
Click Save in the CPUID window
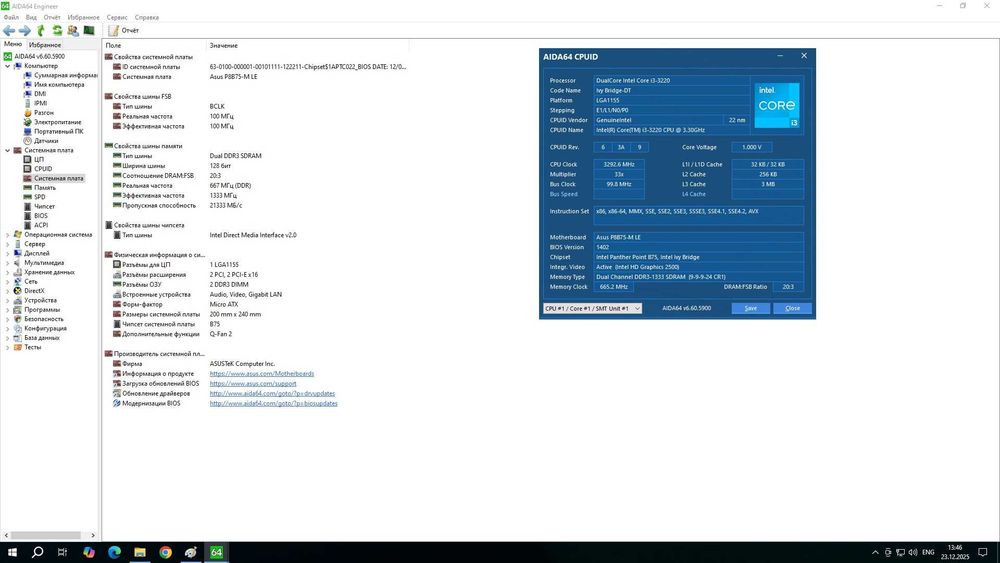tap(751, 309)
